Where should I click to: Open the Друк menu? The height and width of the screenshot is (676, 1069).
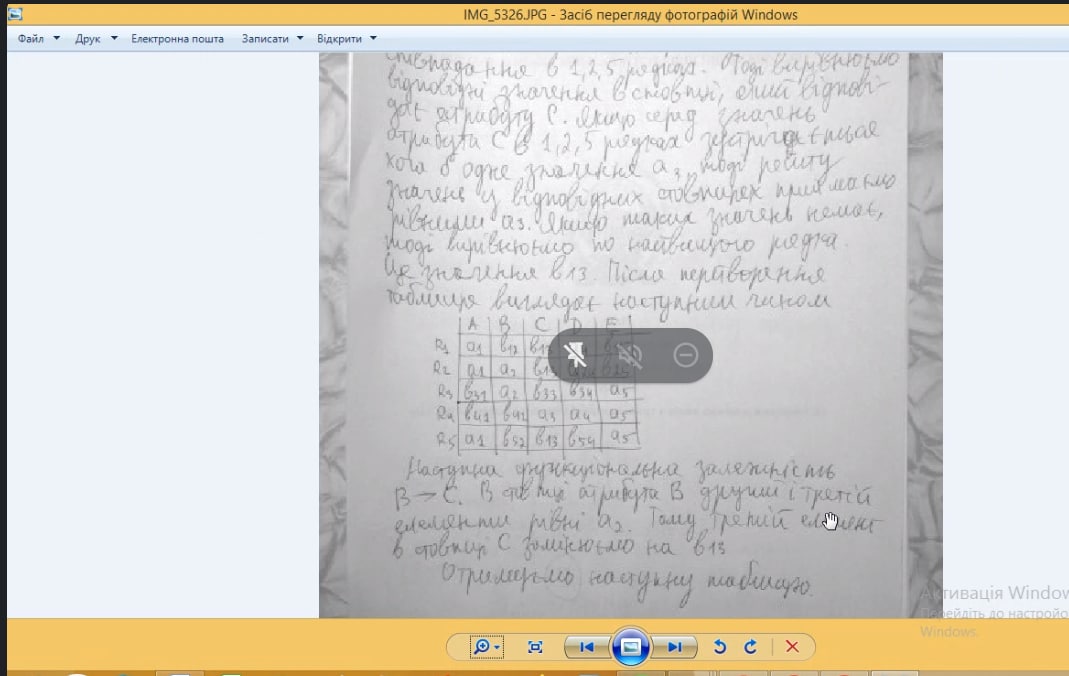88,39
